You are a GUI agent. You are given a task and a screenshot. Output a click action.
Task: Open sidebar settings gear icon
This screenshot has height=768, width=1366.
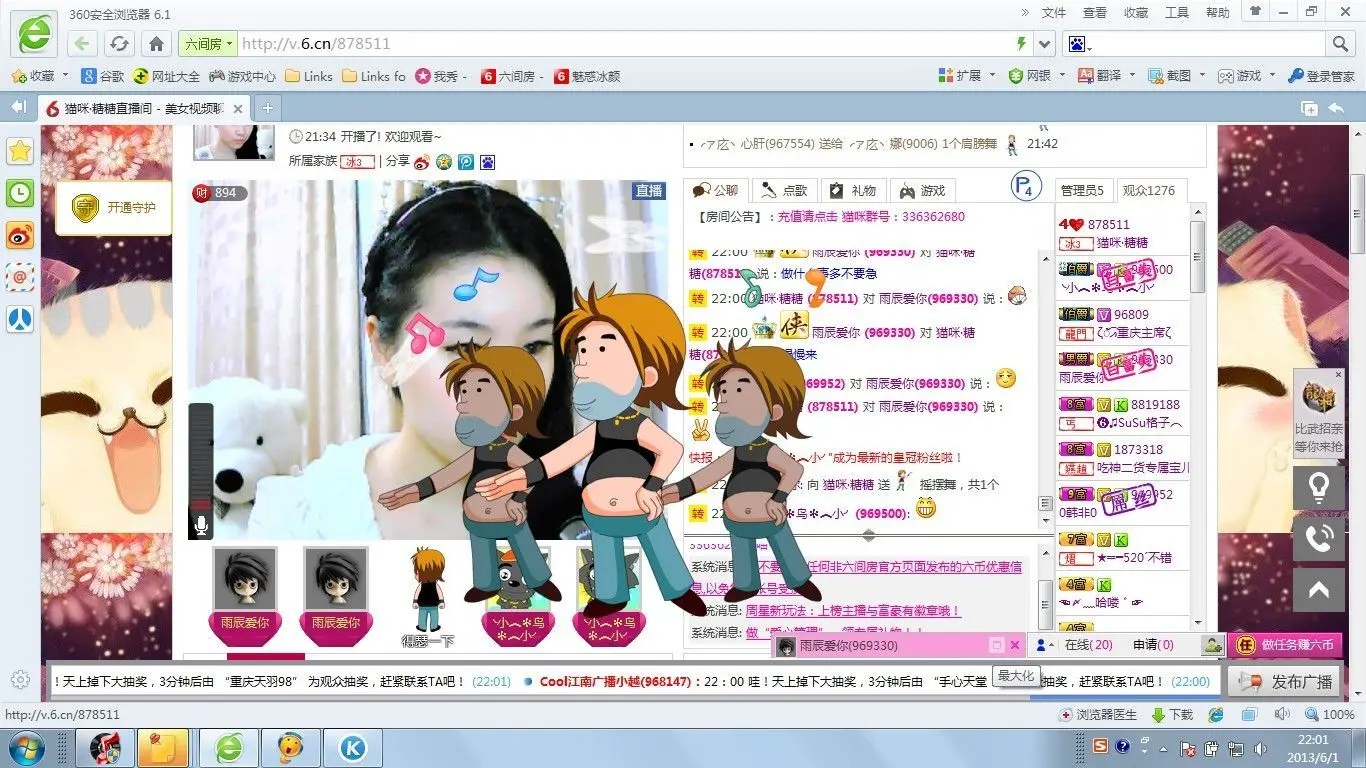pos(20,680)
